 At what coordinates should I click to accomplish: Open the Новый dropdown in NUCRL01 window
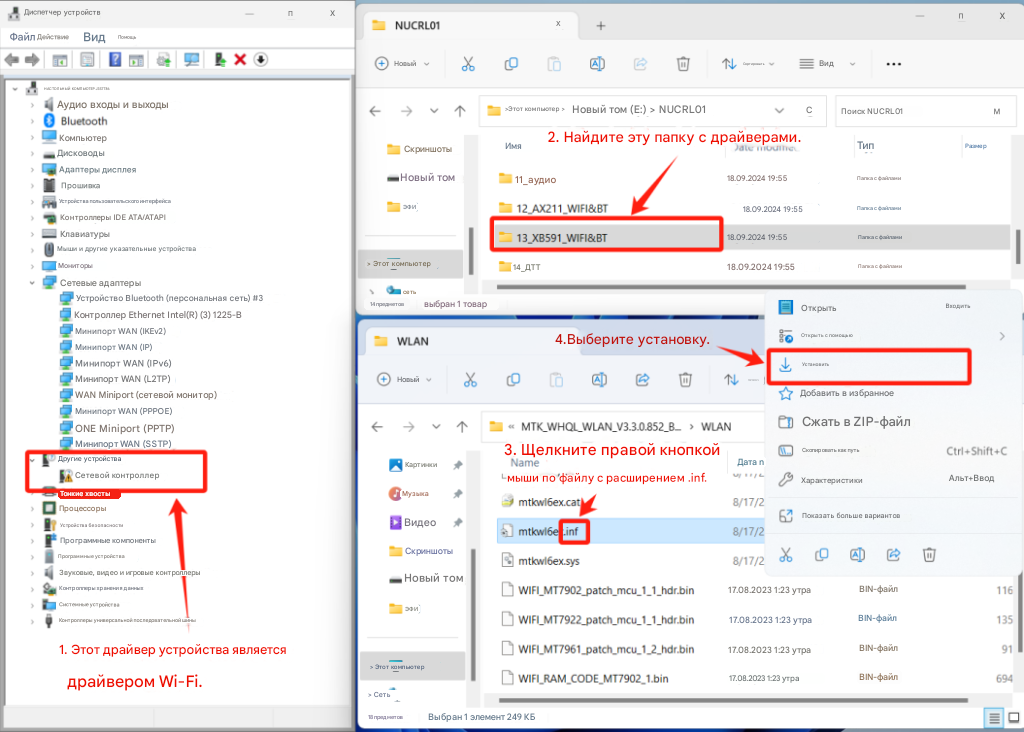(x=402, y=64)
